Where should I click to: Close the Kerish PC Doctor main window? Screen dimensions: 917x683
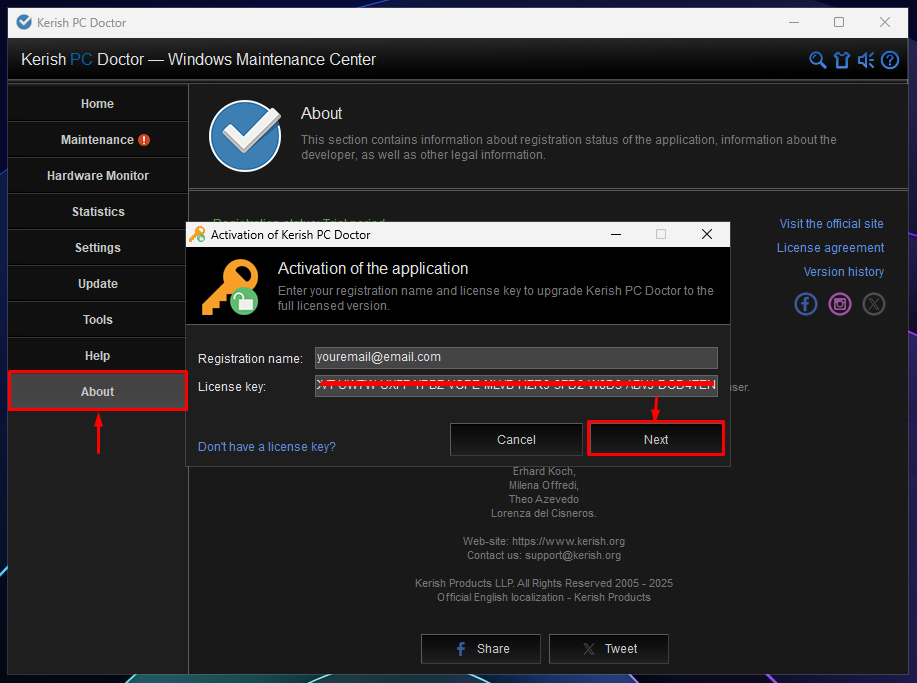(x=885, y=22)
